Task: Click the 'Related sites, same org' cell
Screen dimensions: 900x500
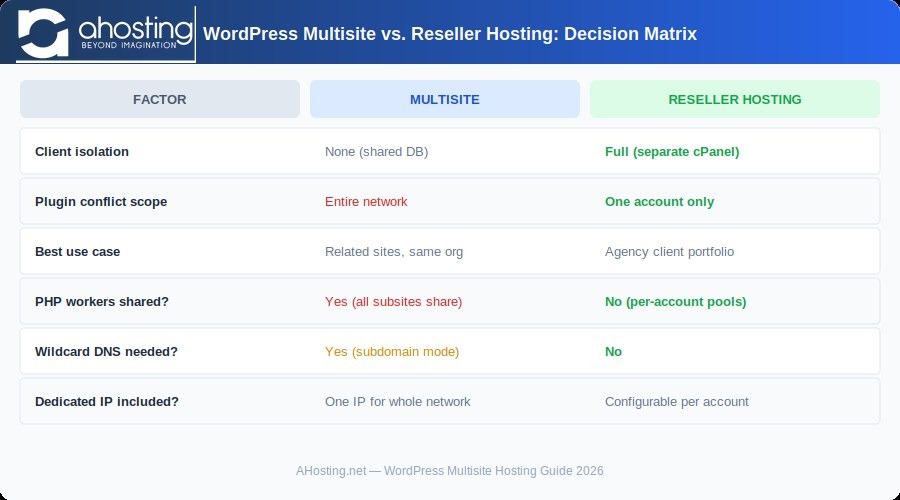Action: click(x=394, y=251)
